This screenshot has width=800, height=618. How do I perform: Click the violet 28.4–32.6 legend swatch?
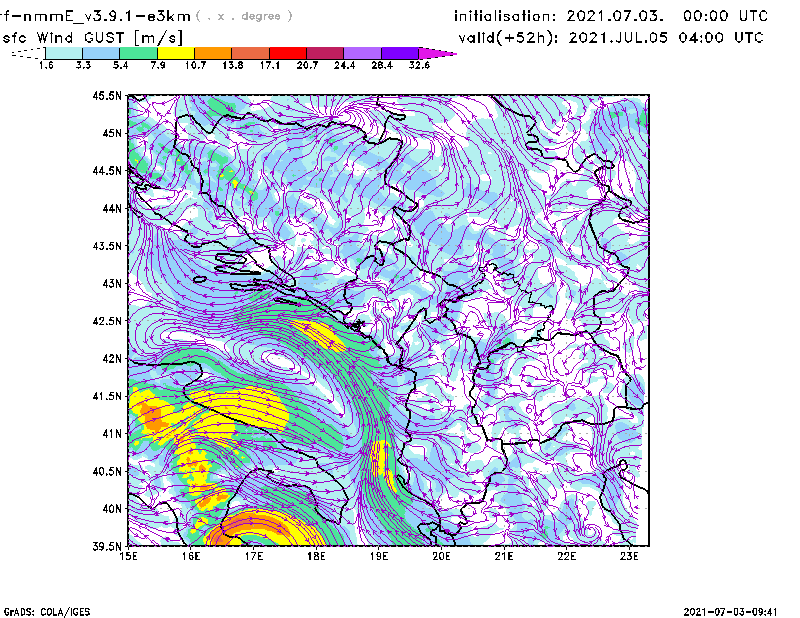(x=400, y=53)
